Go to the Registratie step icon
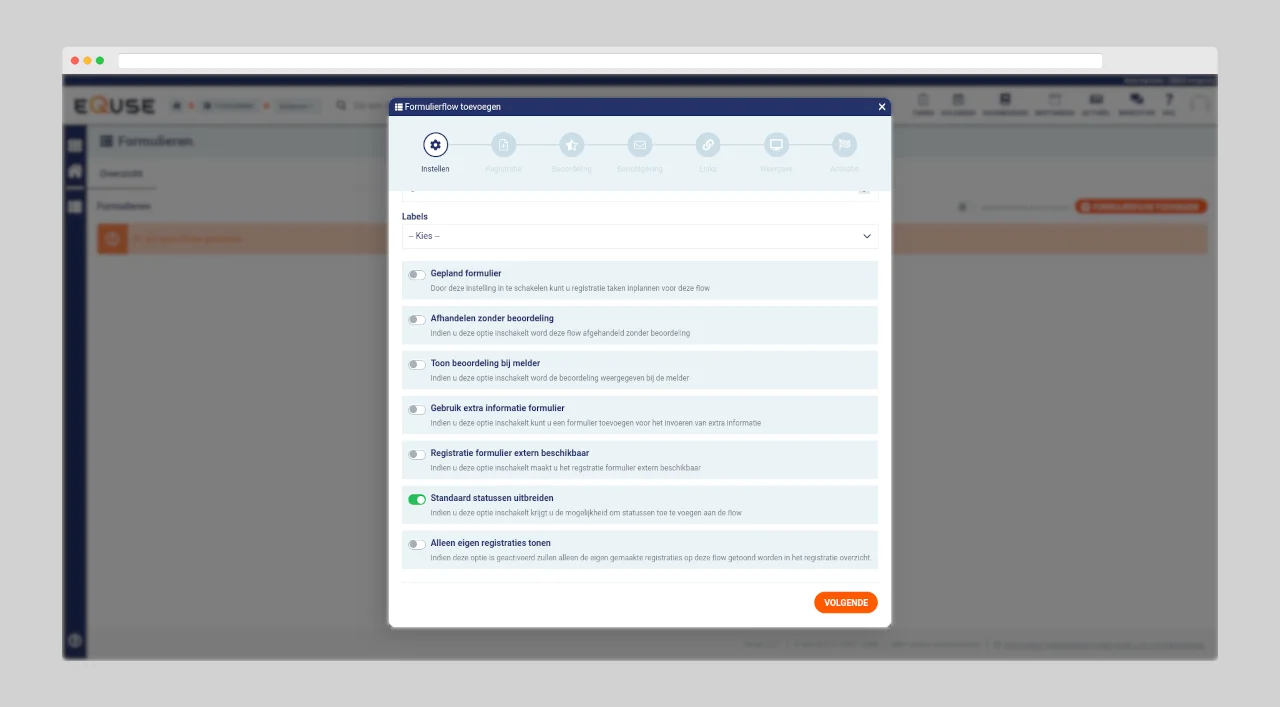Screen dimensions: 1280x707 click(503, 145)
